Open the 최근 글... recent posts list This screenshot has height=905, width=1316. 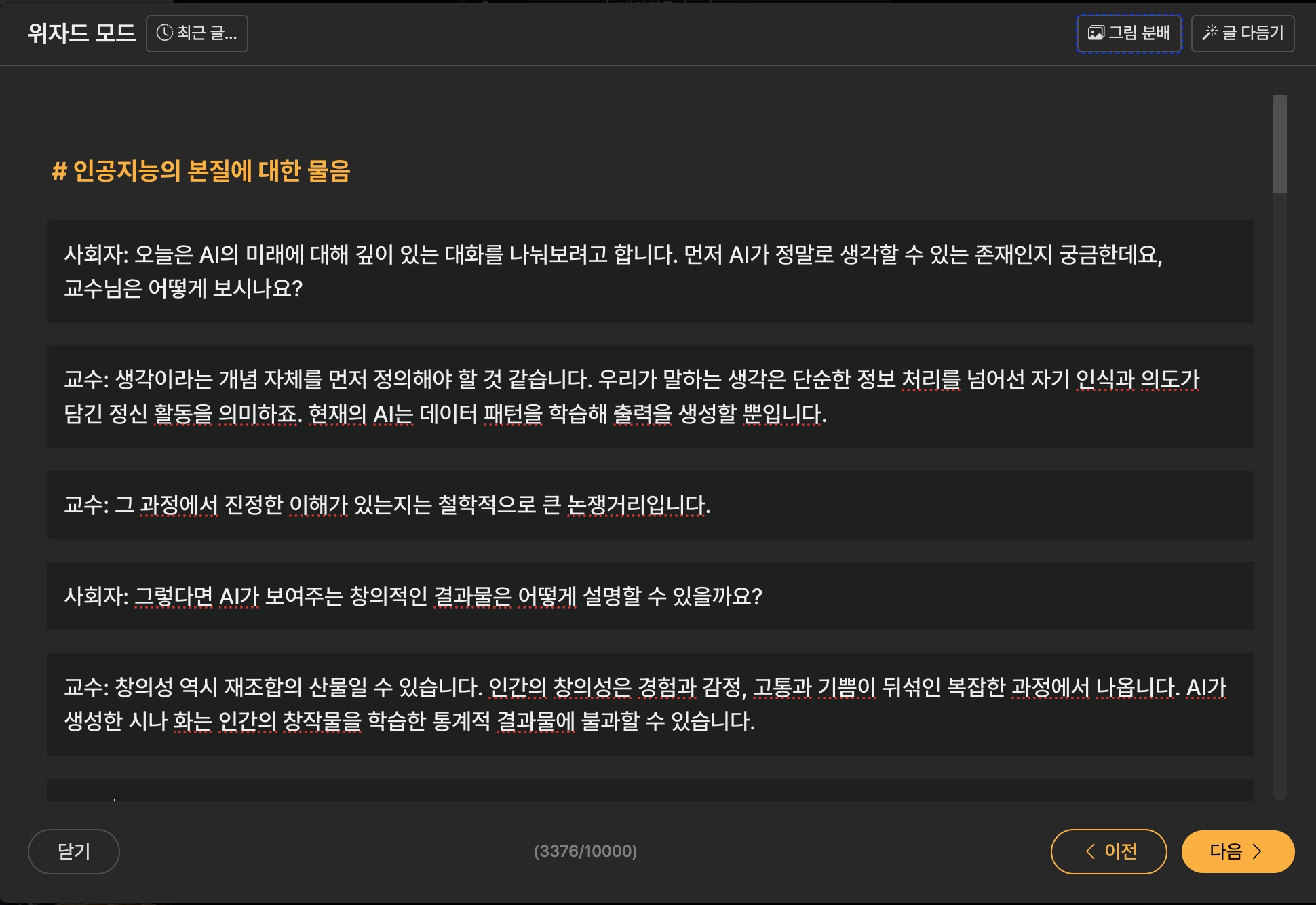tap(197, 33)
